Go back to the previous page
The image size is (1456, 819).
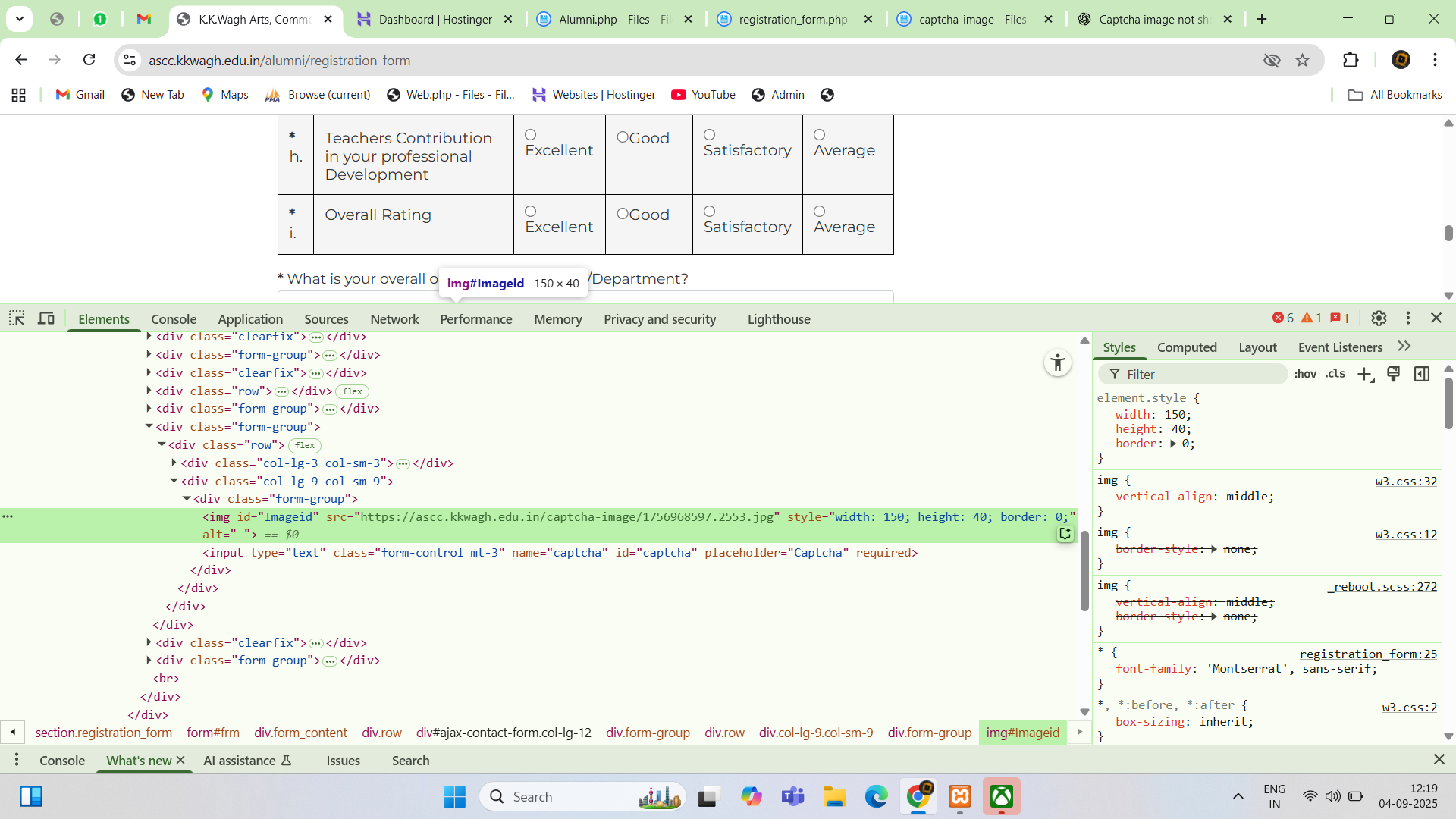point(21,60)
